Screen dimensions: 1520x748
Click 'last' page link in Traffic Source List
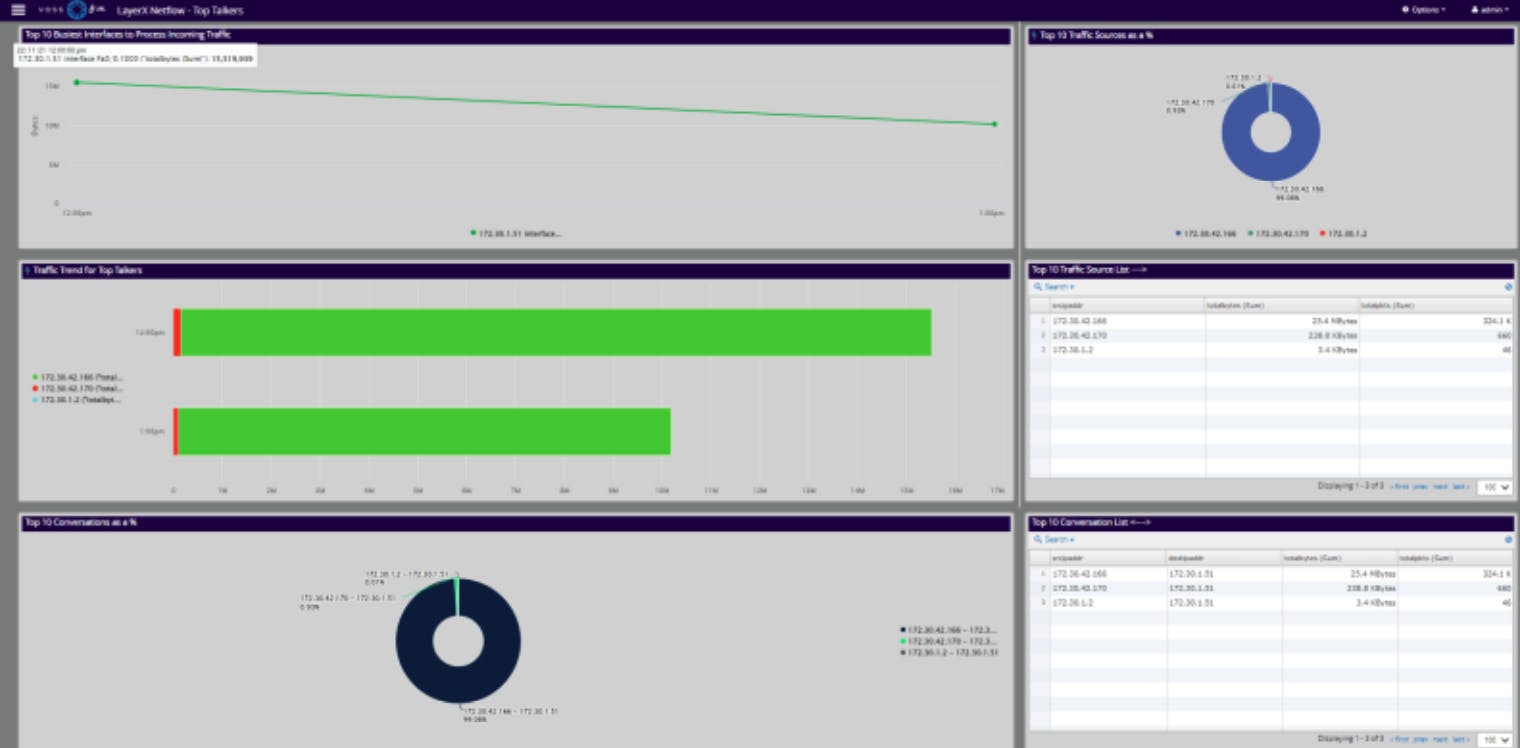(x=1461, y=487)
